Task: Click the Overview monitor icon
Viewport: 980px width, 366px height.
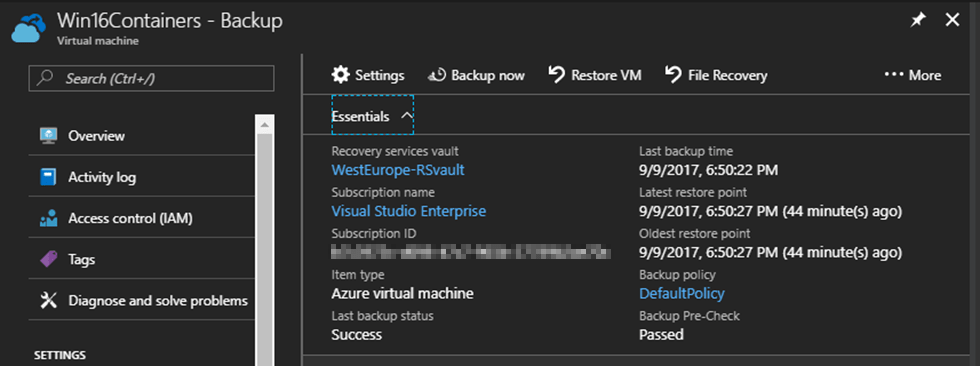Action: pos(48,136)
